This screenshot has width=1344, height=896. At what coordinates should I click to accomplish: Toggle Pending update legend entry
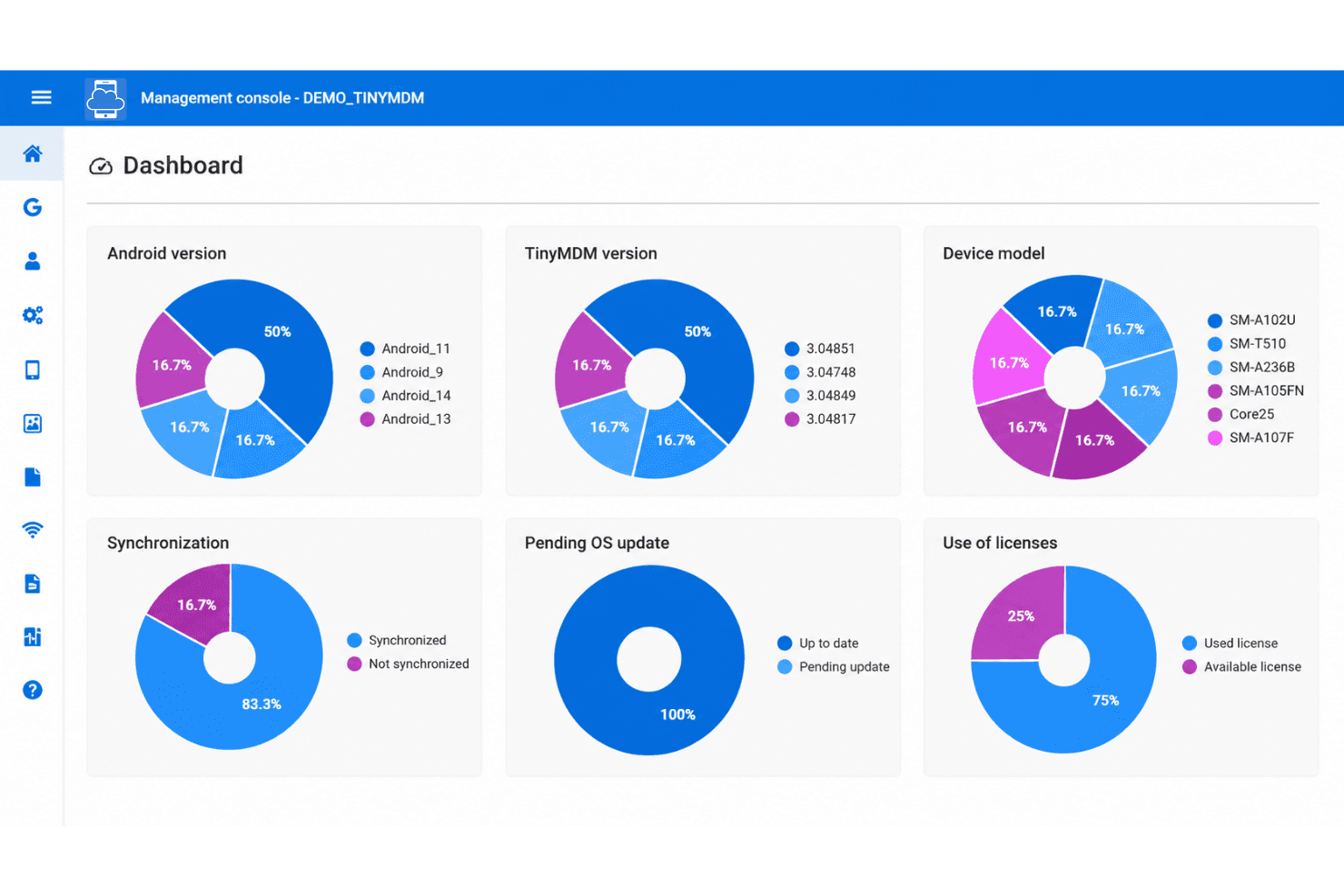pyautogui.click(x=834, y=667)
